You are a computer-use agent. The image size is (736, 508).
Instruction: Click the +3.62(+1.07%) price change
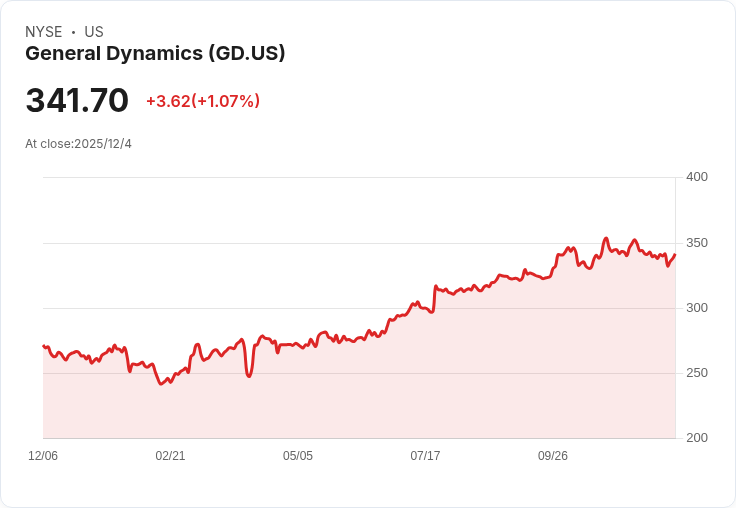(203, 101)
